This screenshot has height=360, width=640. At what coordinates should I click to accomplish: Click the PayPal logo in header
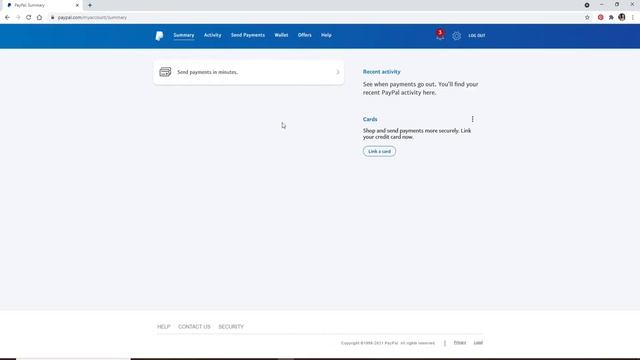coord(159,36)
